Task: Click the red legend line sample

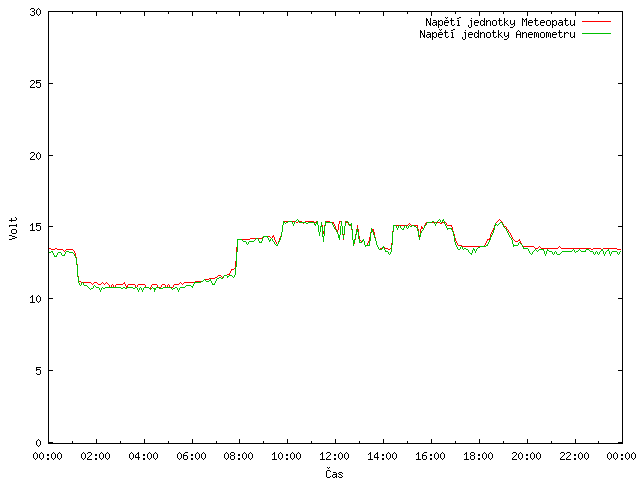Action: click(x=596, y=22)
